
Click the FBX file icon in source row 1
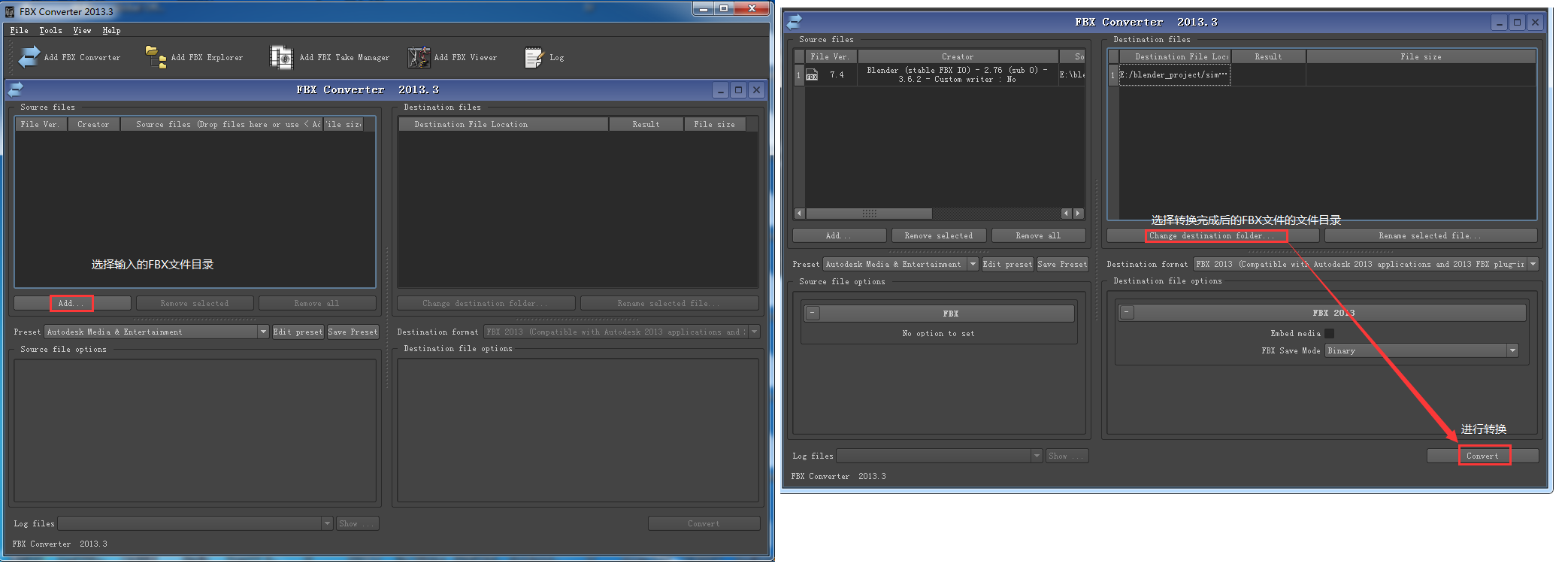812,75
